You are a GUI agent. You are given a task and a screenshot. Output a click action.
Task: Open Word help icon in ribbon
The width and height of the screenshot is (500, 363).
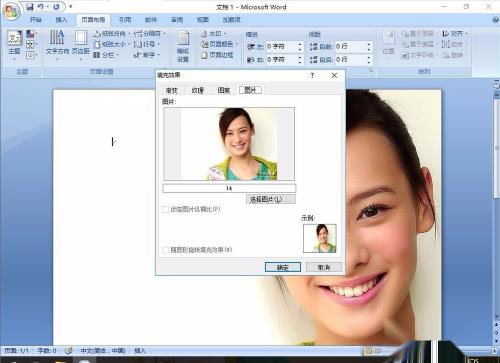click(x=496, y=20)
